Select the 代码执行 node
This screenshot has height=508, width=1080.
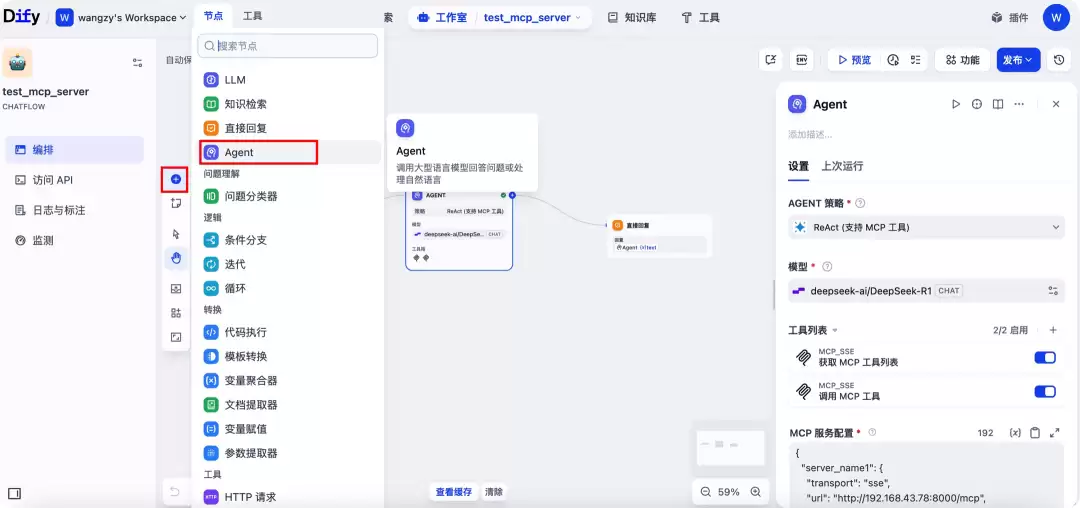[290, 332]
